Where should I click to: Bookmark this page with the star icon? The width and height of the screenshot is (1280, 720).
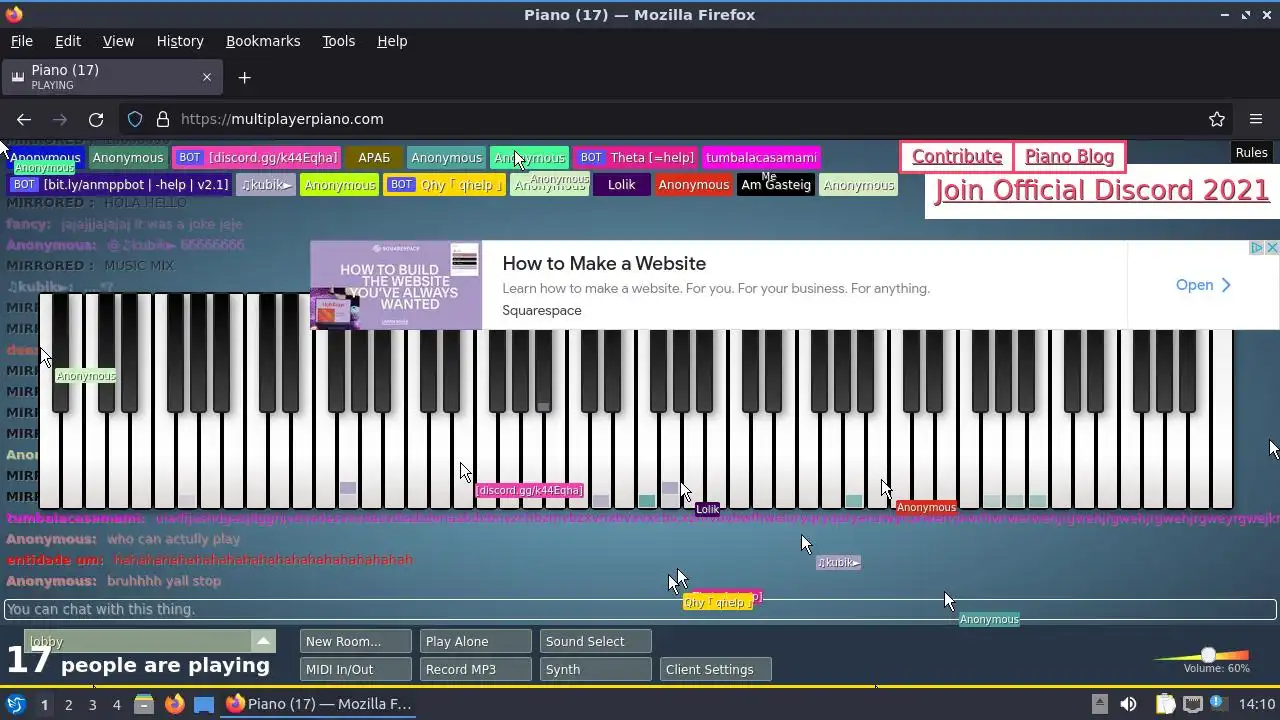(x=1217, y=119)
